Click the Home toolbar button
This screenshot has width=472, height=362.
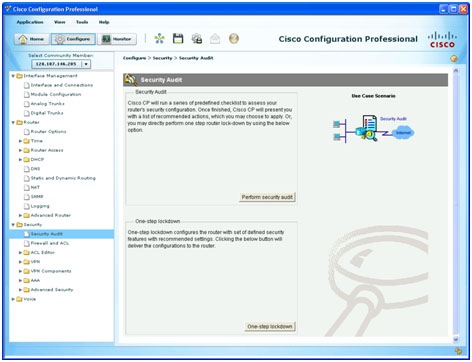(x=32, y=39)
